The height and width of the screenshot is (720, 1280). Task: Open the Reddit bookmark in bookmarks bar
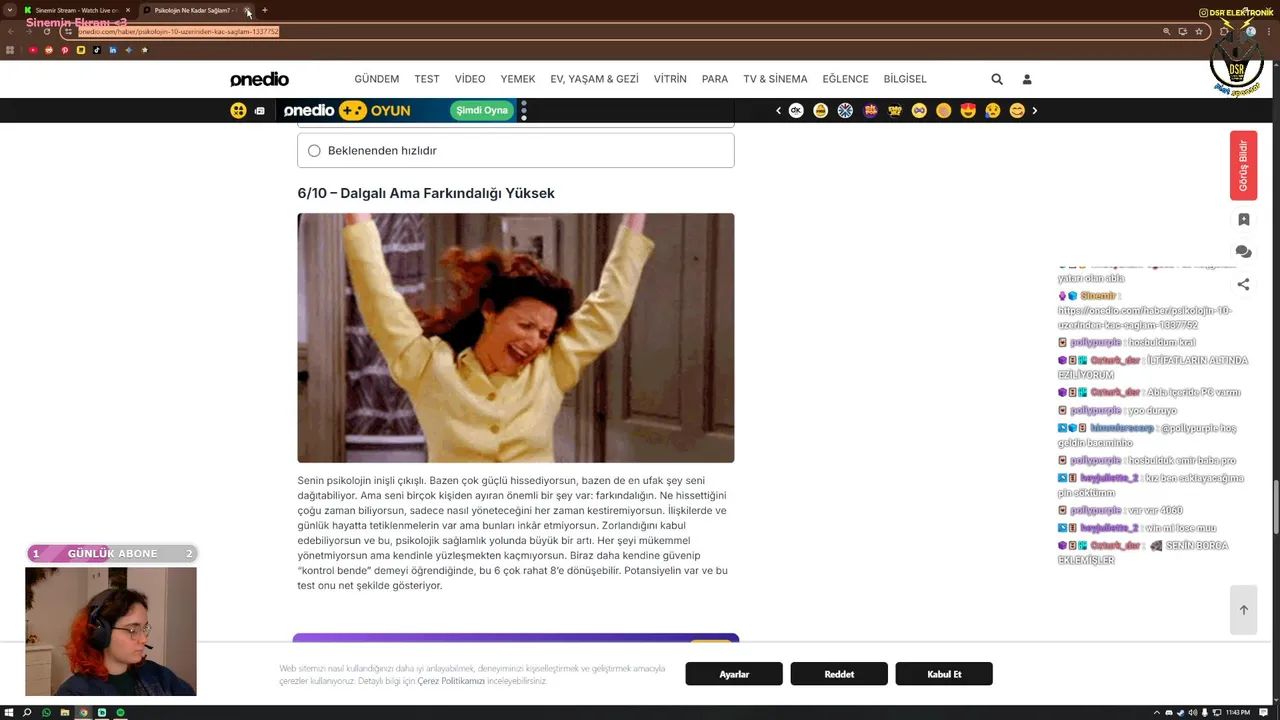(x=49, y=50)
